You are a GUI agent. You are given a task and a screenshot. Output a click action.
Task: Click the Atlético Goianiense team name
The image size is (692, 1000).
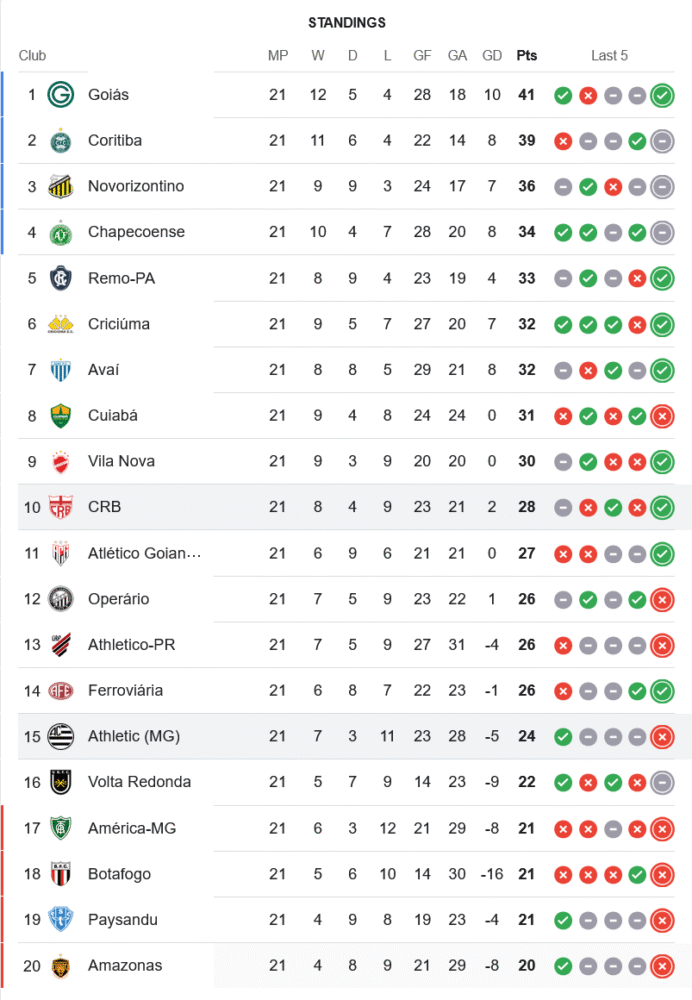pyautogui.click(x=144, y=553)
